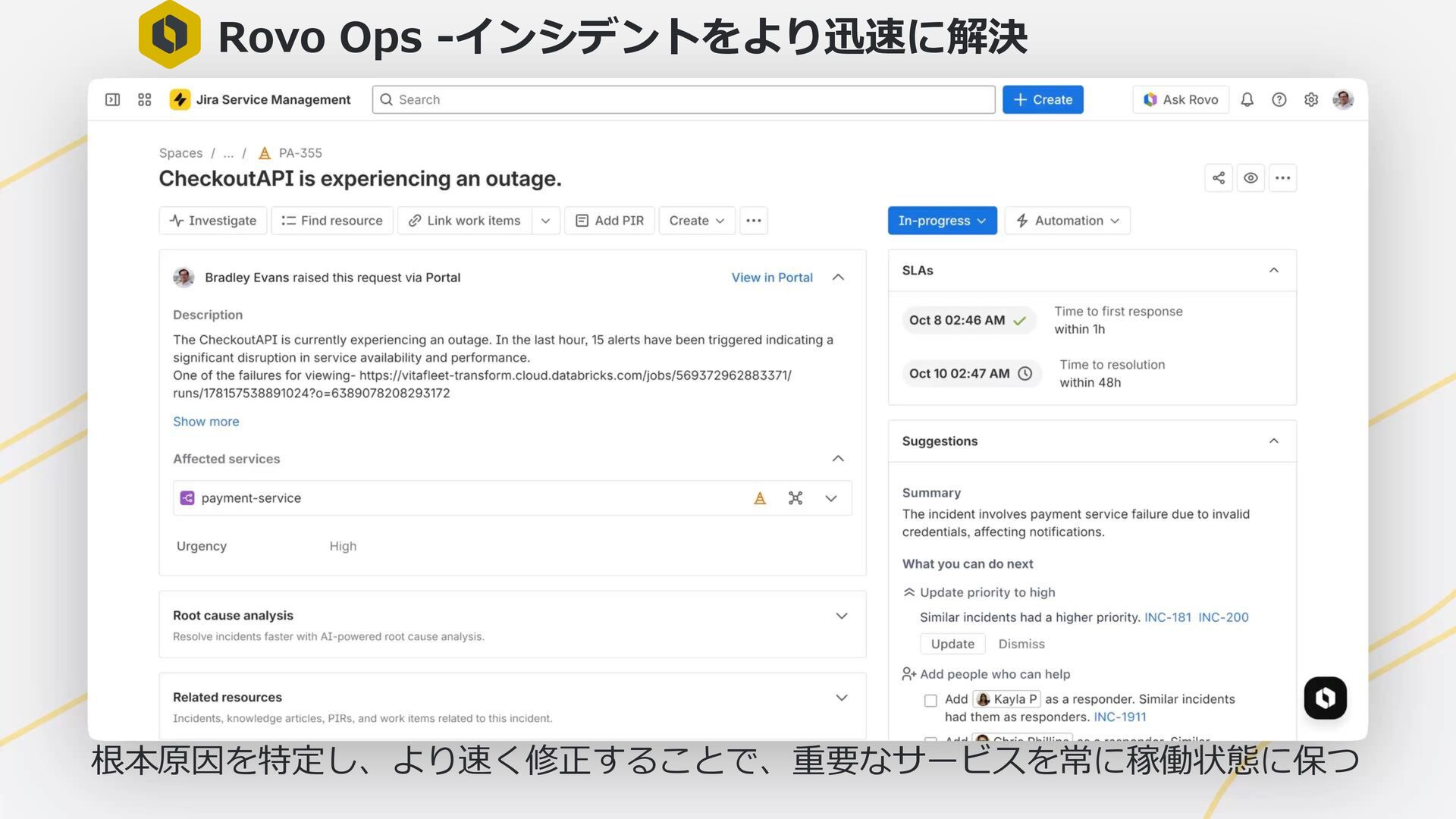The image size is (1456, 819).
Task: Click the share icon for this incident
Action: click(1218, 178)
